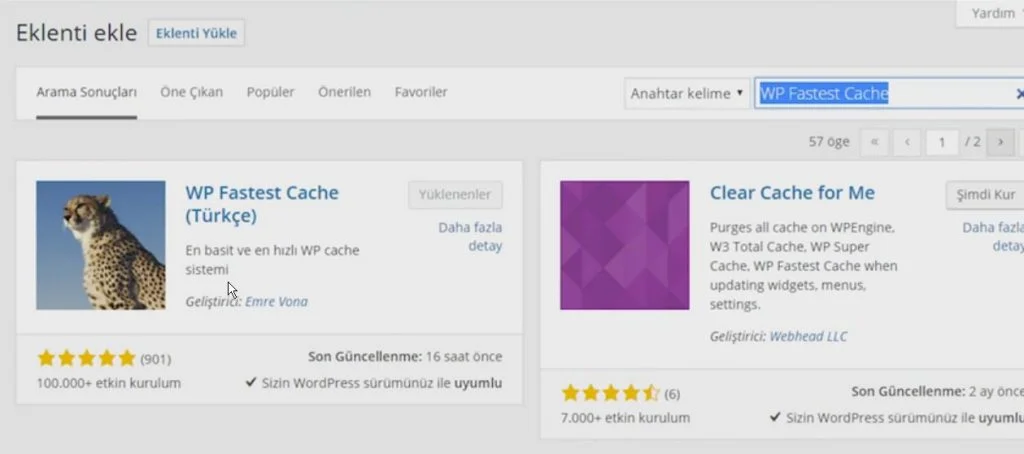
Task: Switch to the Öne Çıkan tab
Action: point(191,92)
